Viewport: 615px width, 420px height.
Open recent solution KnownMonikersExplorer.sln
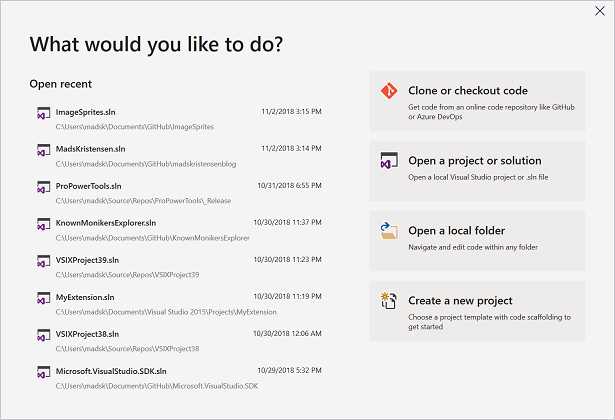pyautogui.click(x=179, y=230)
